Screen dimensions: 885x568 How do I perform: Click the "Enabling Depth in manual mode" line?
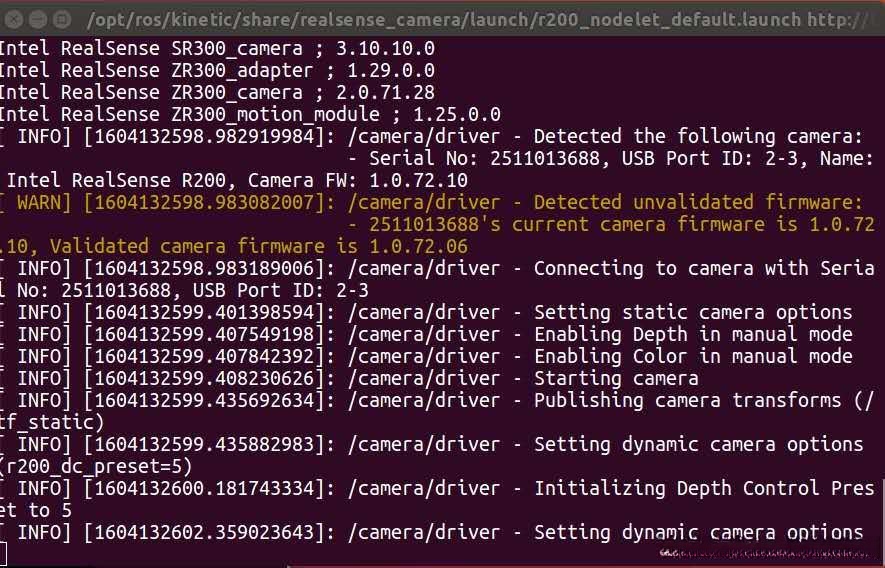pyautogui.click(x=692, y=334)
